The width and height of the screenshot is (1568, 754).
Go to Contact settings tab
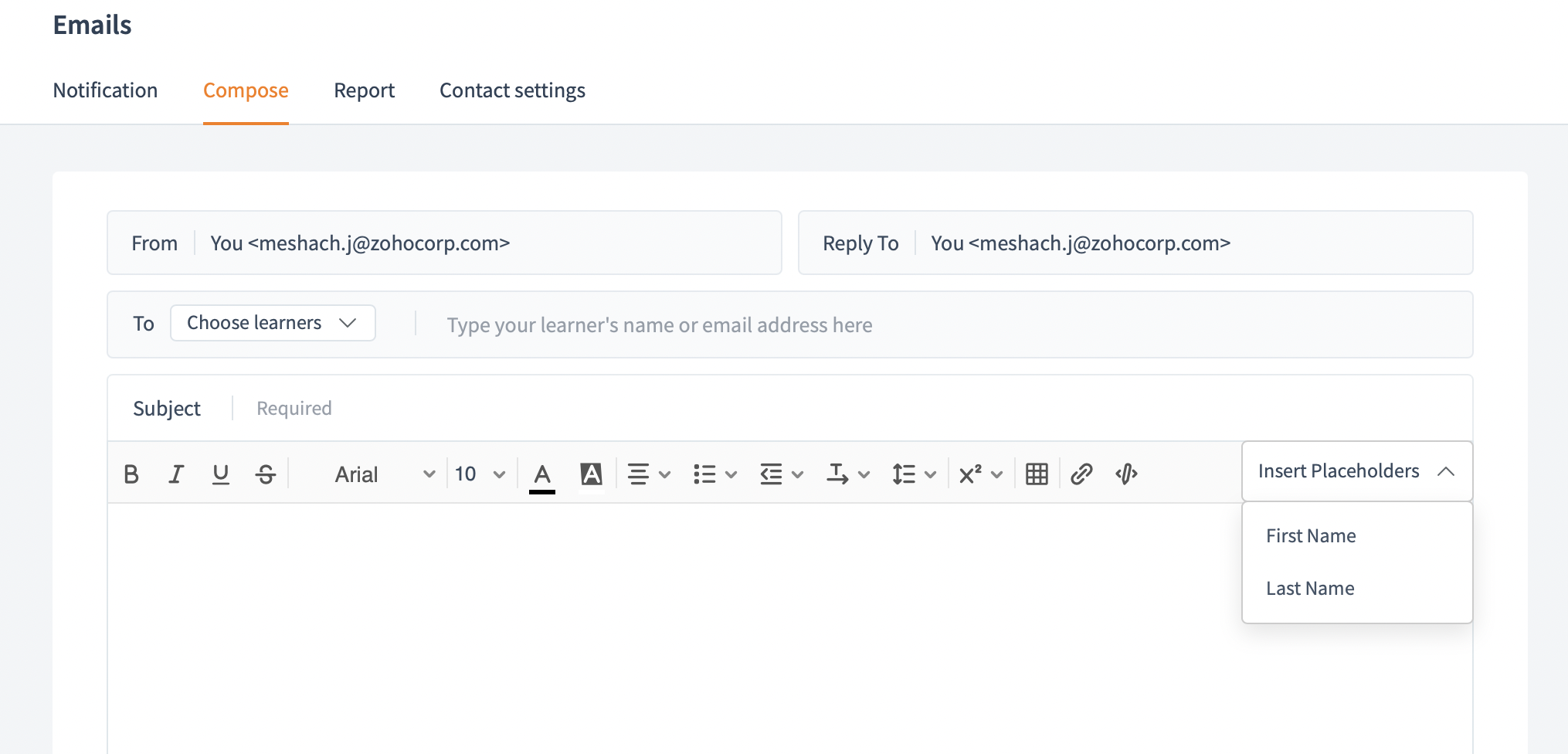512,90
